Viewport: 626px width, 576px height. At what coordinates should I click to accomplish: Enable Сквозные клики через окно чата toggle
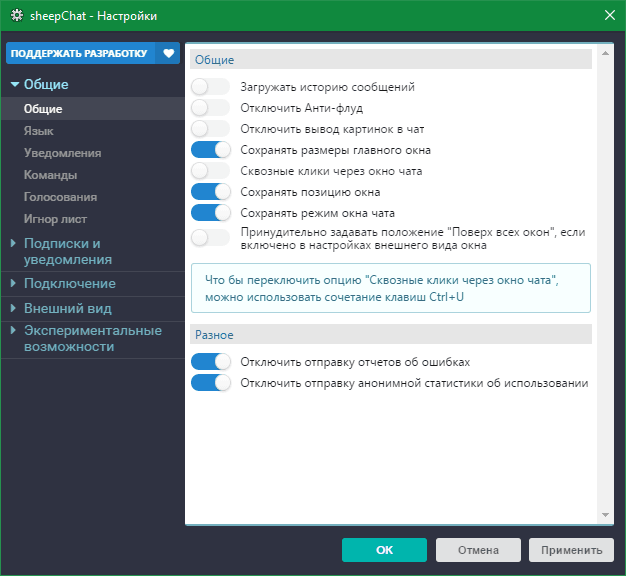(x=210, y=171)
